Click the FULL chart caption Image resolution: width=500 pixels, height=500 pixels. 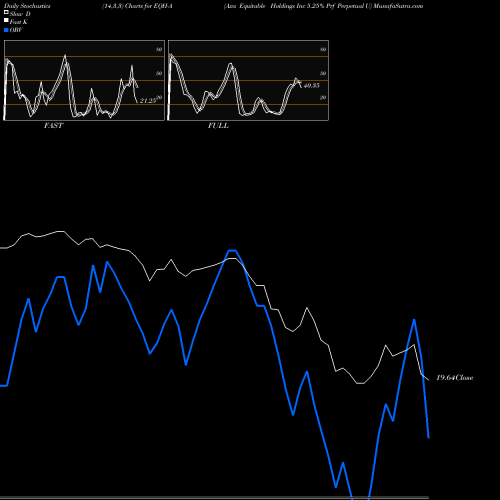[x=218, y=126]
